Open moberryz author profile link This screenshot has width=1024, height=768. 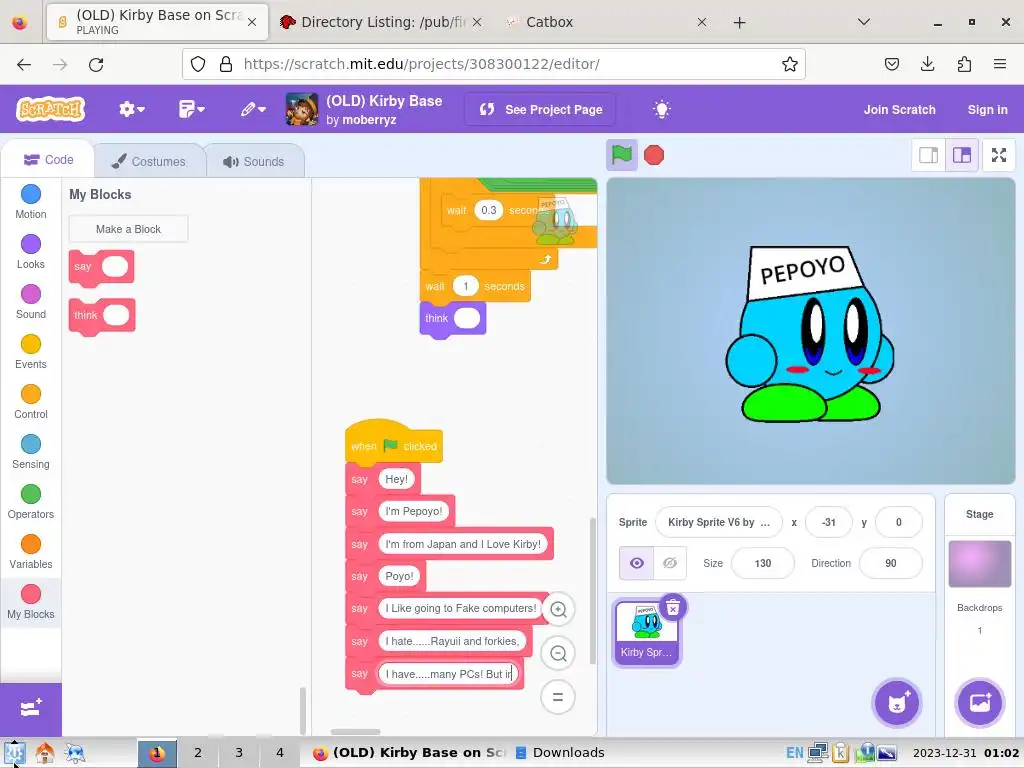point(369,120)
